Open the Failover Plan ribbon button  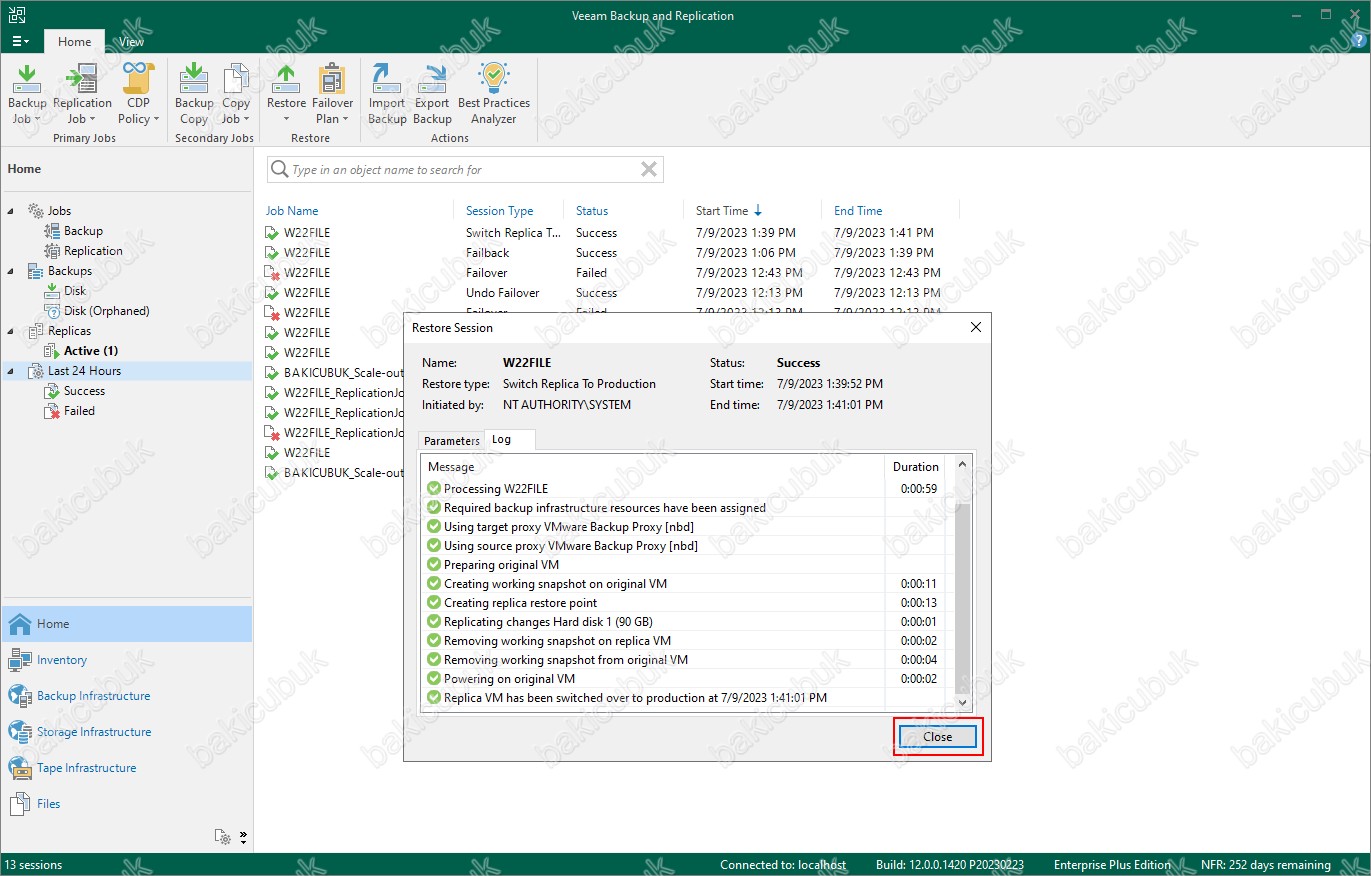tap(332, 94)
